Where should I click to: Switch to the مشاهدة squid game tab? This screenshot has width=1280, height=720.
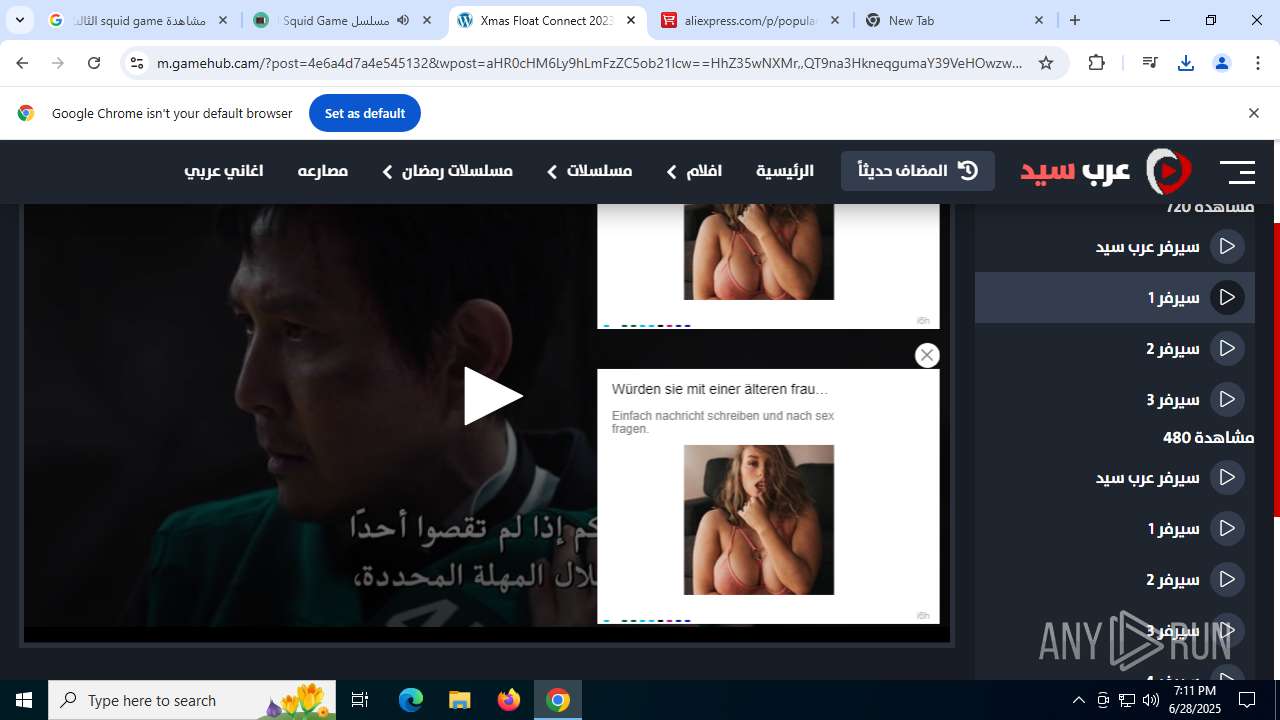pos(138,20)
